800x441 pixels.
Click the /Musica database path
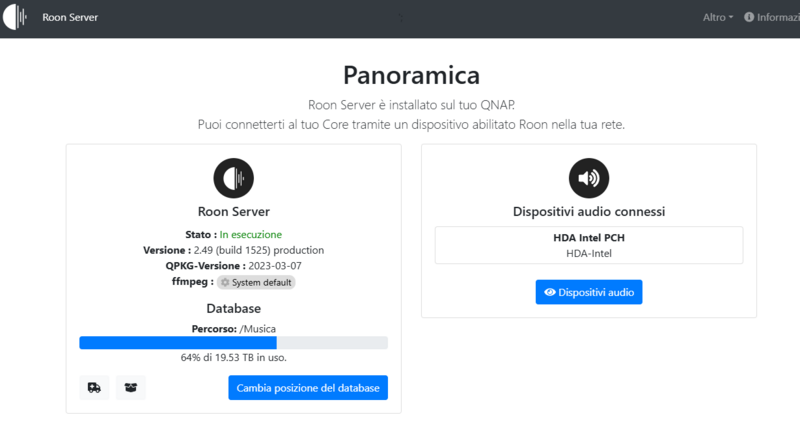tap(258, 328)
